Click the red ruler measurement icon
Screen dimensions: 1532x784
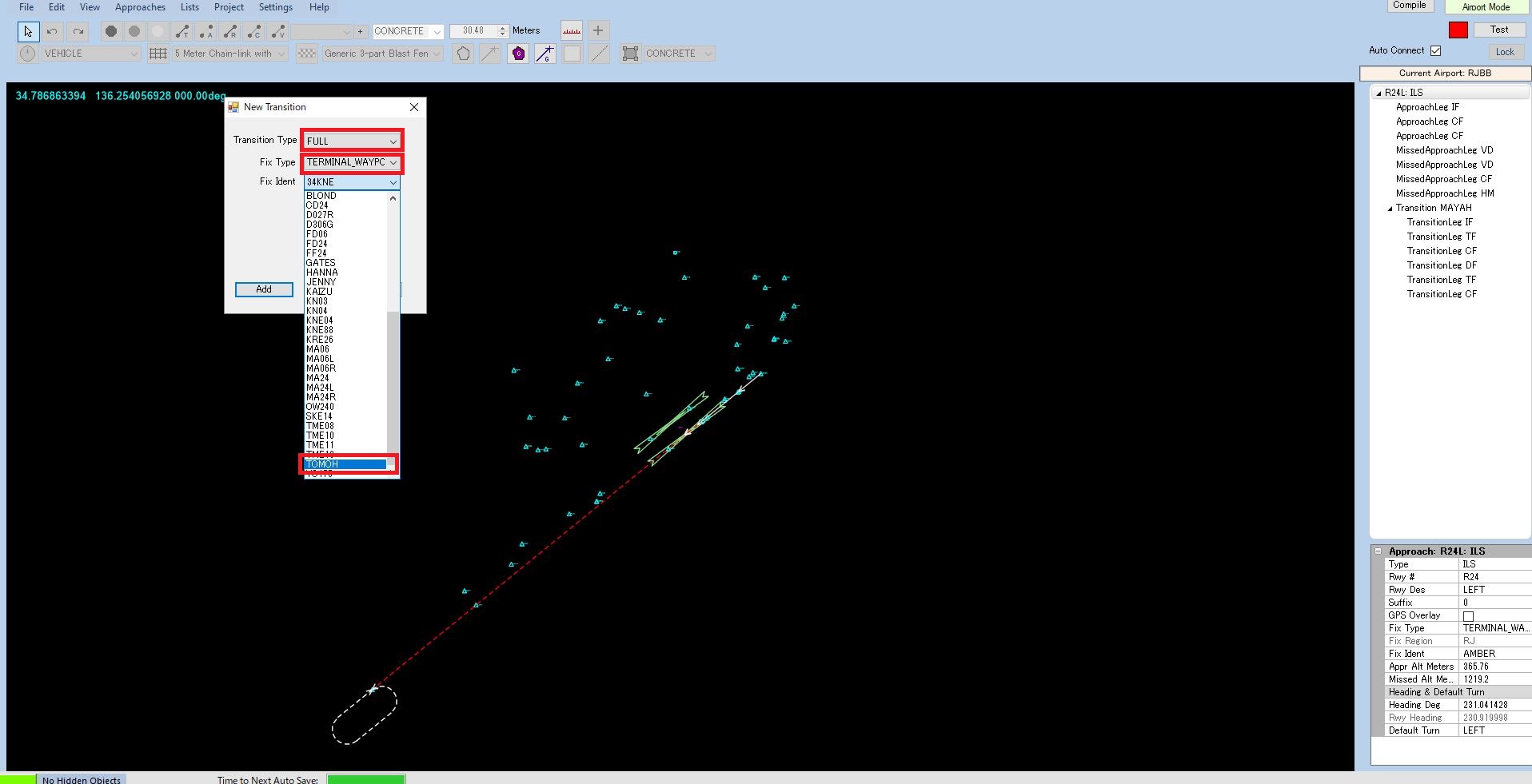572,31
